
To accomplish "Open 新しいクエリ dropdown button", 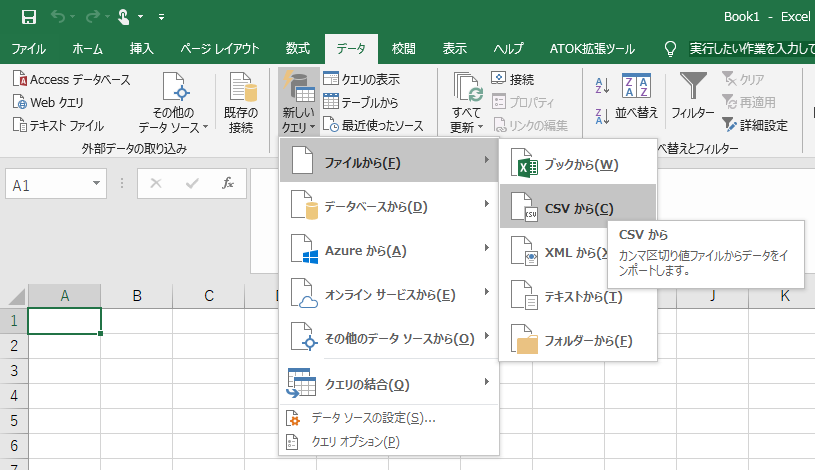I will pyautogui.click(x=298, y=102).
